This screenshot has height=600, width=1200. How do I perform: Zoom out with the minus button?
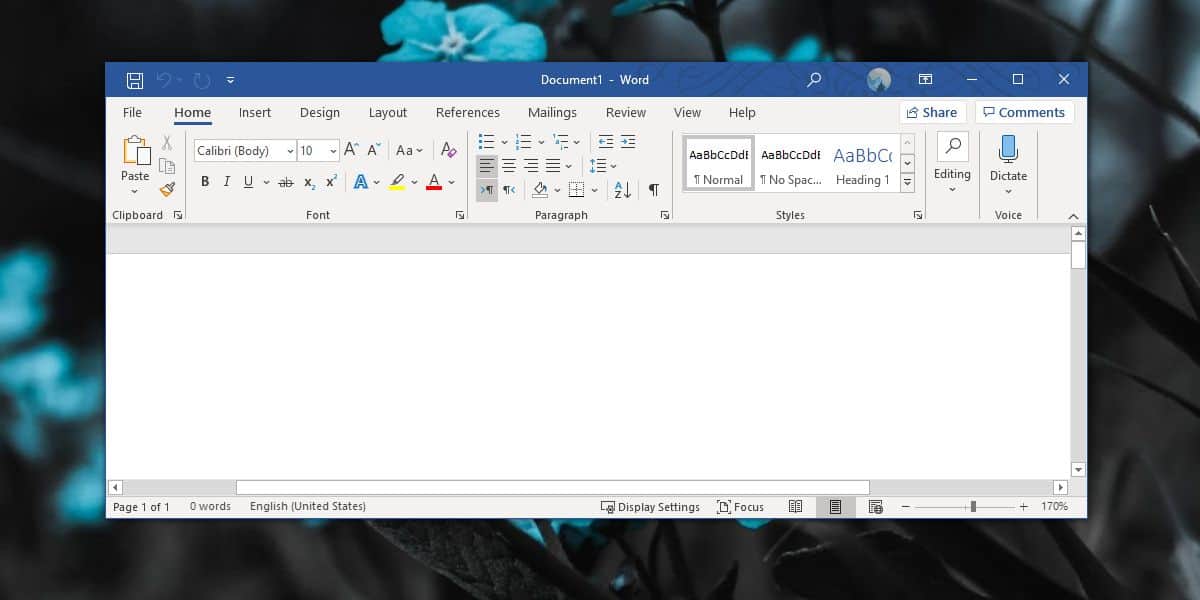[x=905, y=507]
